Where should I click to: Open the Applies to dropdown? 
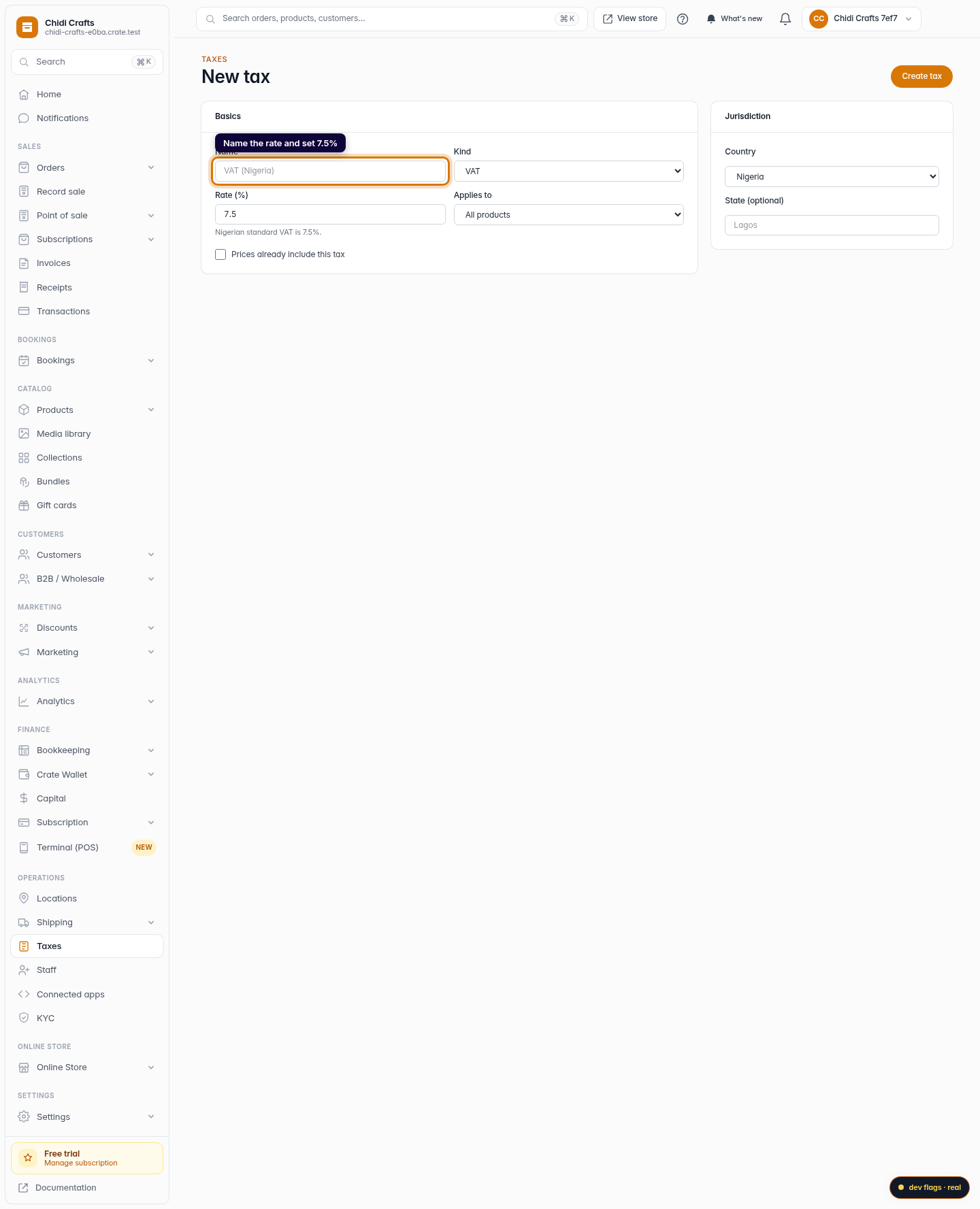569,215
